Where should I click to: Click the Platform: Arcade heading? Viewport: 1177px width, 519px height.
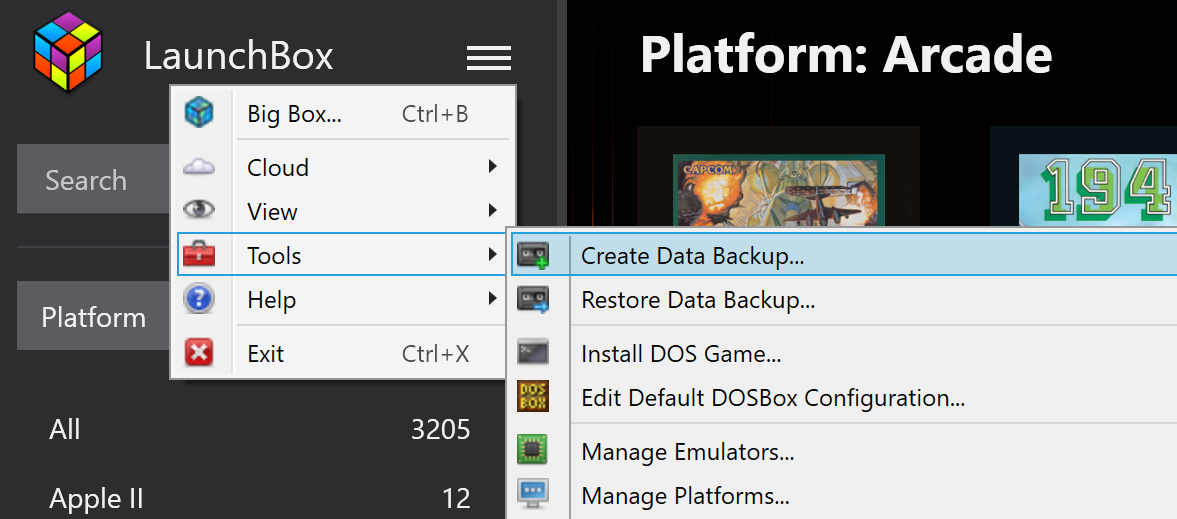[846, 54]
